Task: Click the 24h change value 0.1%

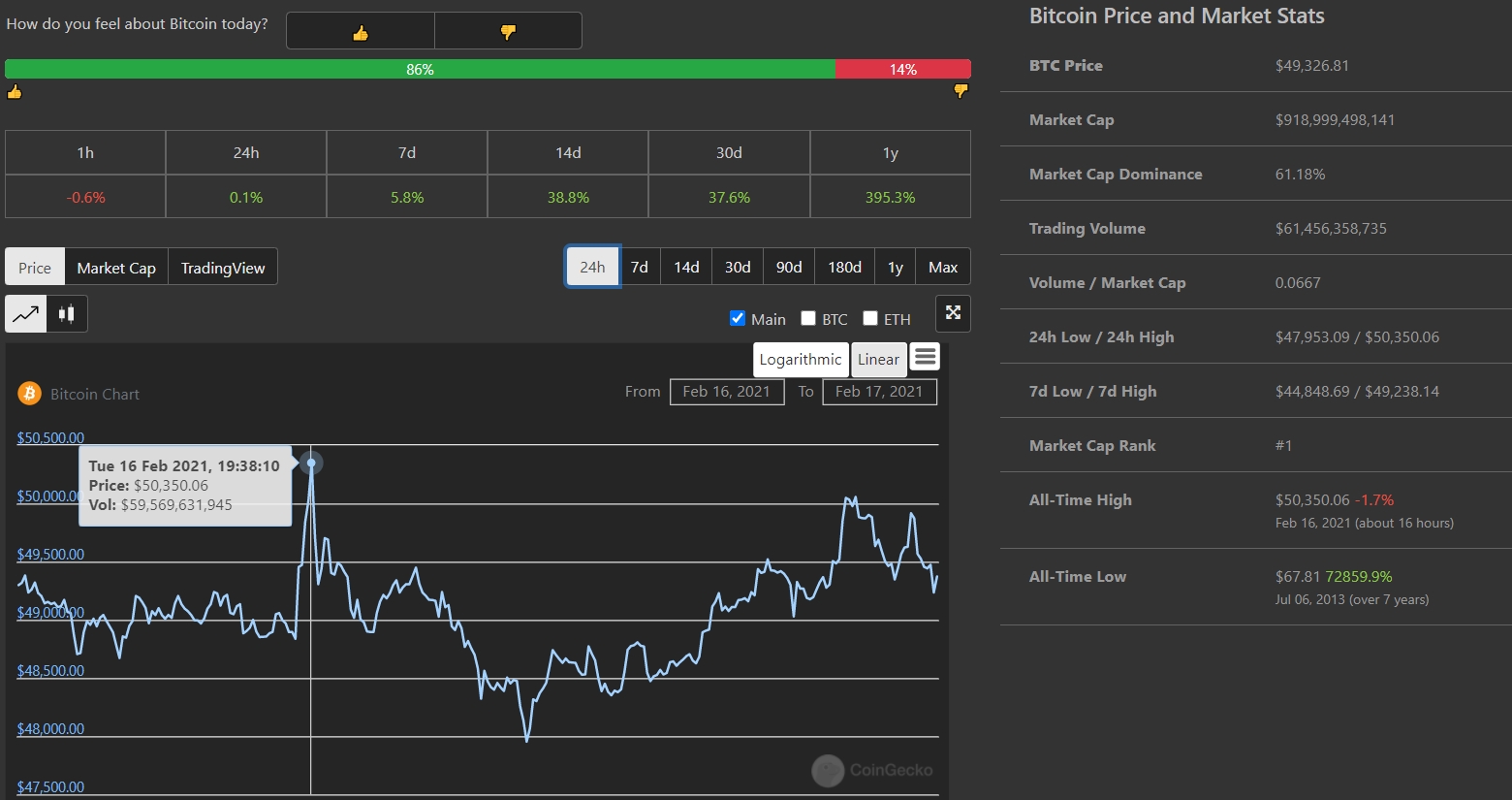Action: click(x=246, y=197)
